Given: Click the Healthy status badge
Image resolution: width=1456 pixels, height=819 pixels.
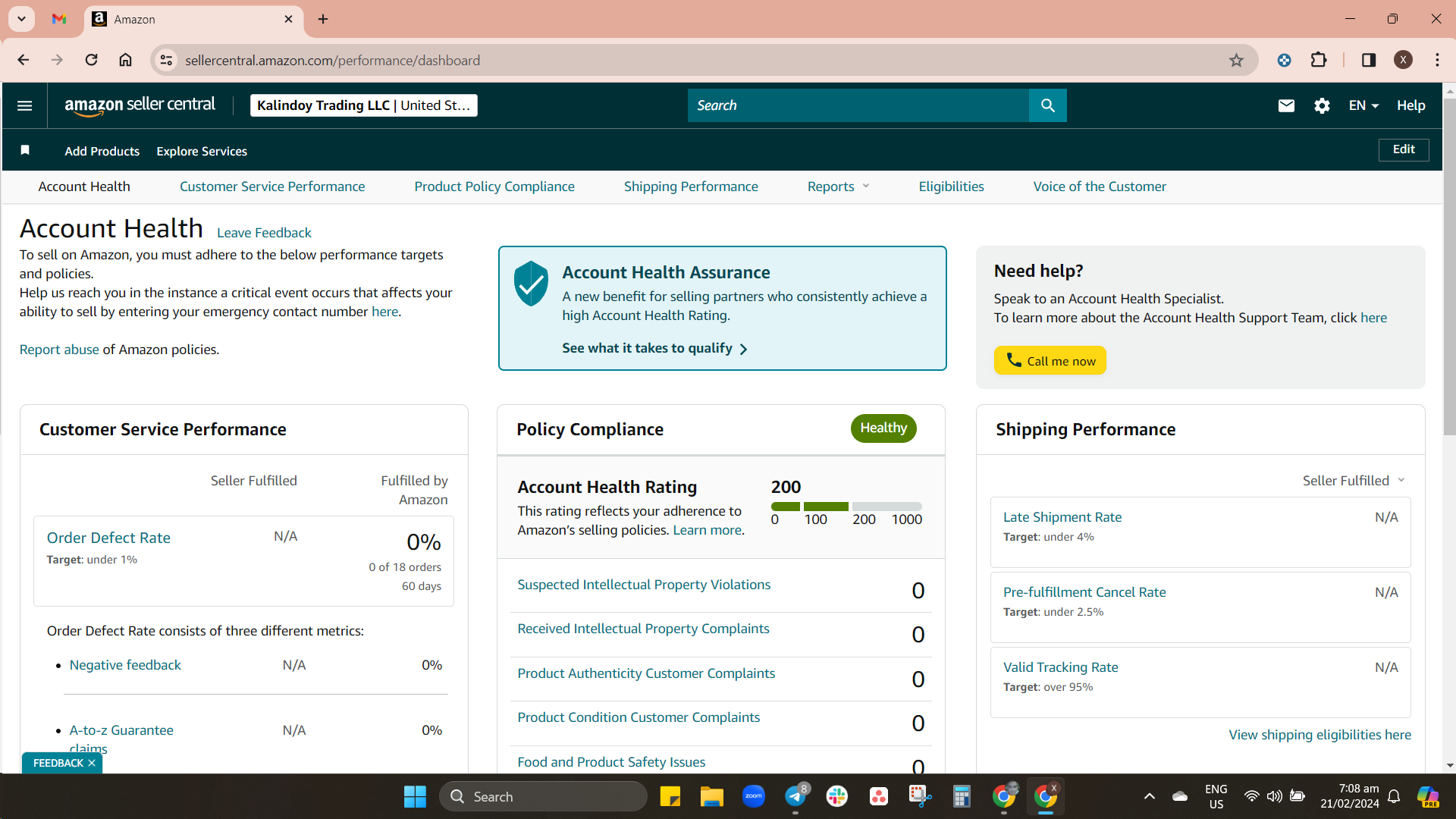Looking at the screenshot, I should (883, 428).
